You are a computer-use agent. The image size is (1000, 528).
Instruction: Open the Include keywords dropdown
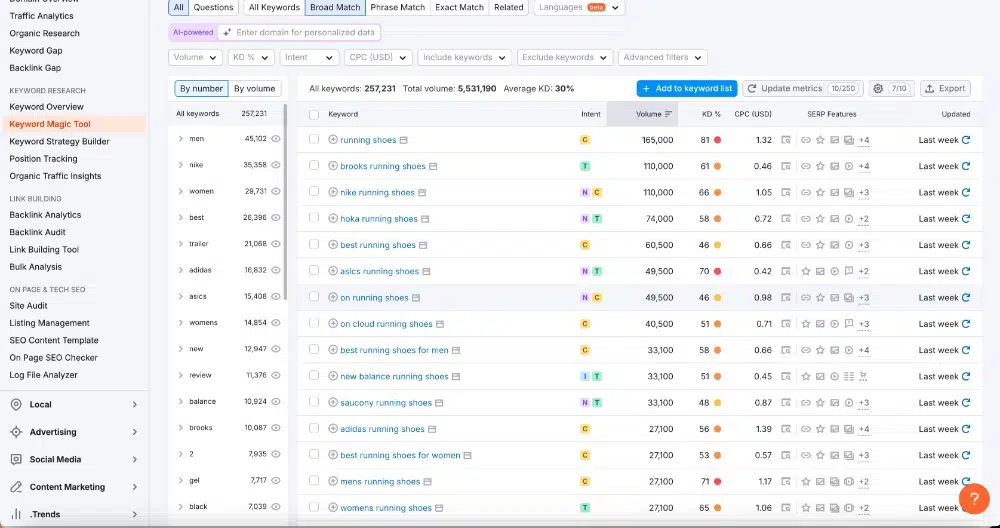click(x=465, y=57)
